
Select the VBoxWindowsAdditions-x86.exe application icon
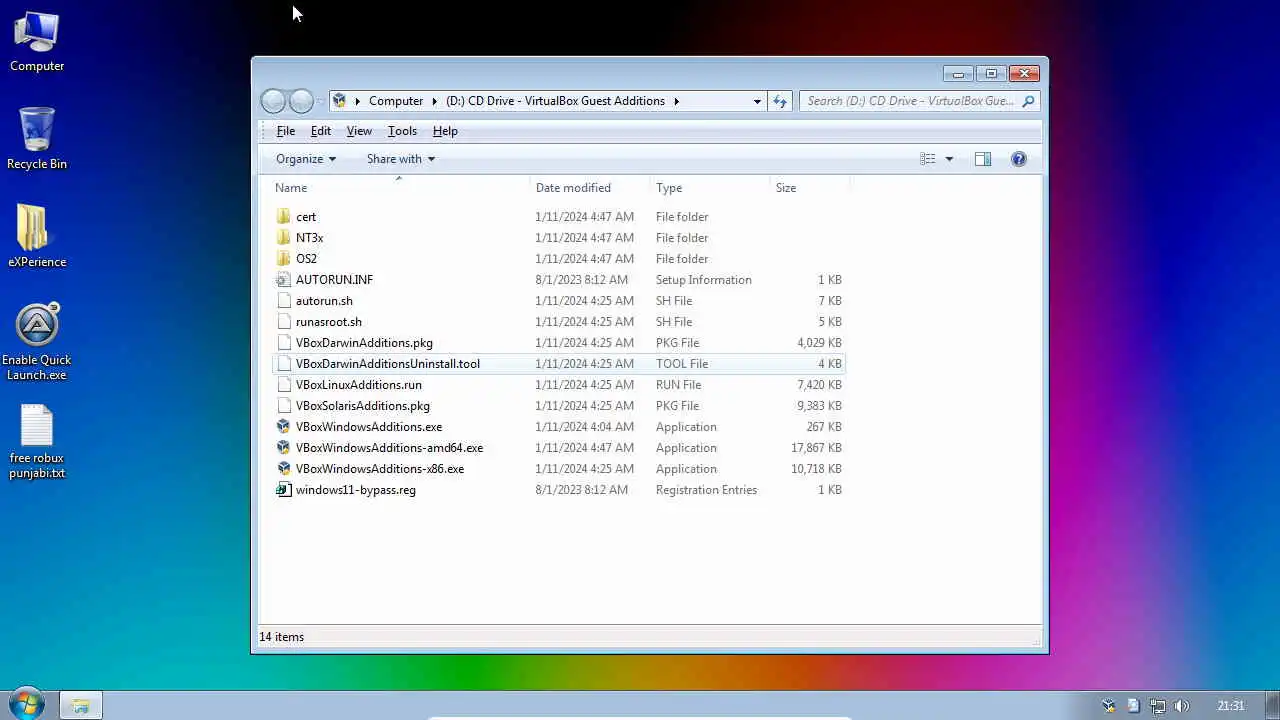(284, 469)
